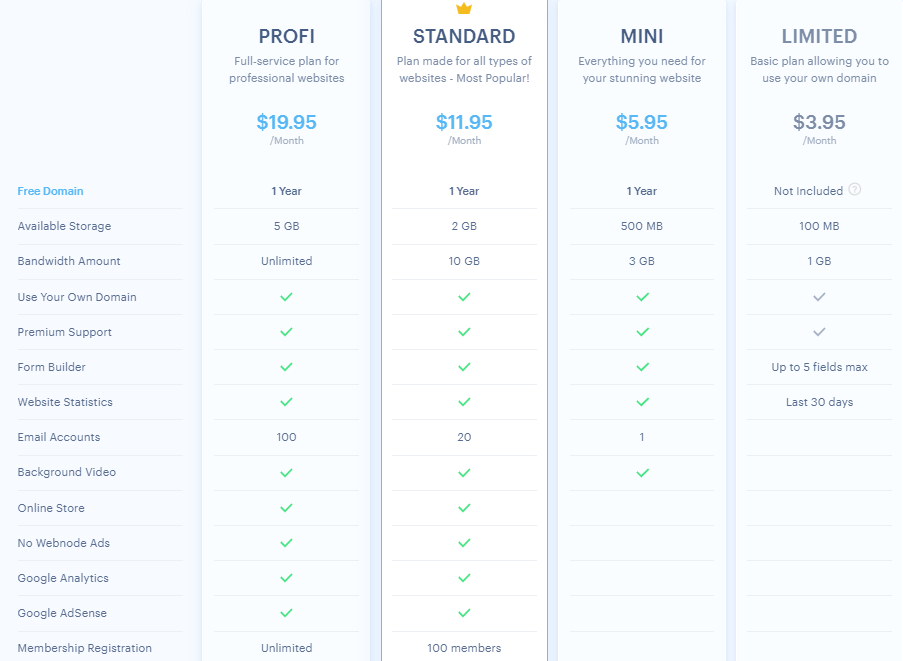Click LIMITED gray checkmark for Use Your Own Domain
Image resolution: width=903 pixels, height=661 pixels.
(820, 297)
